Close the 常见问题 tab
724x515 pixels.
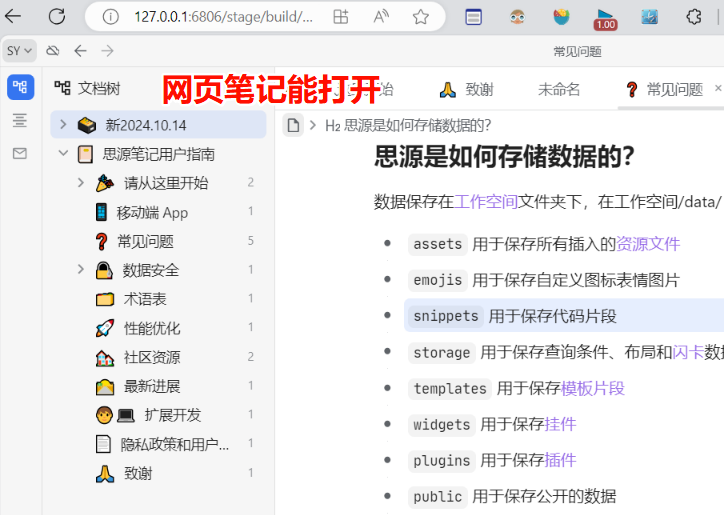pos(718,88)
